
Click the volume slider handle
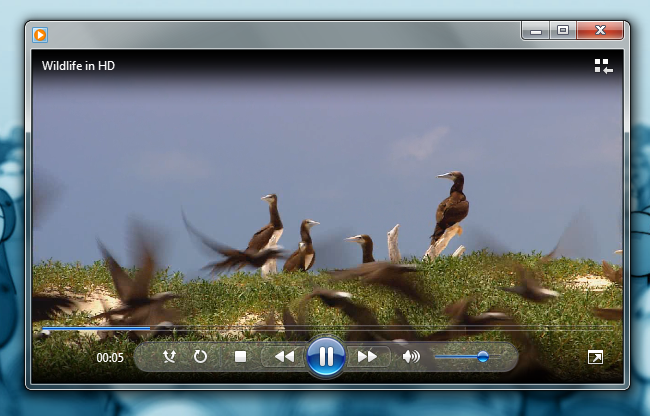(483, 356)
